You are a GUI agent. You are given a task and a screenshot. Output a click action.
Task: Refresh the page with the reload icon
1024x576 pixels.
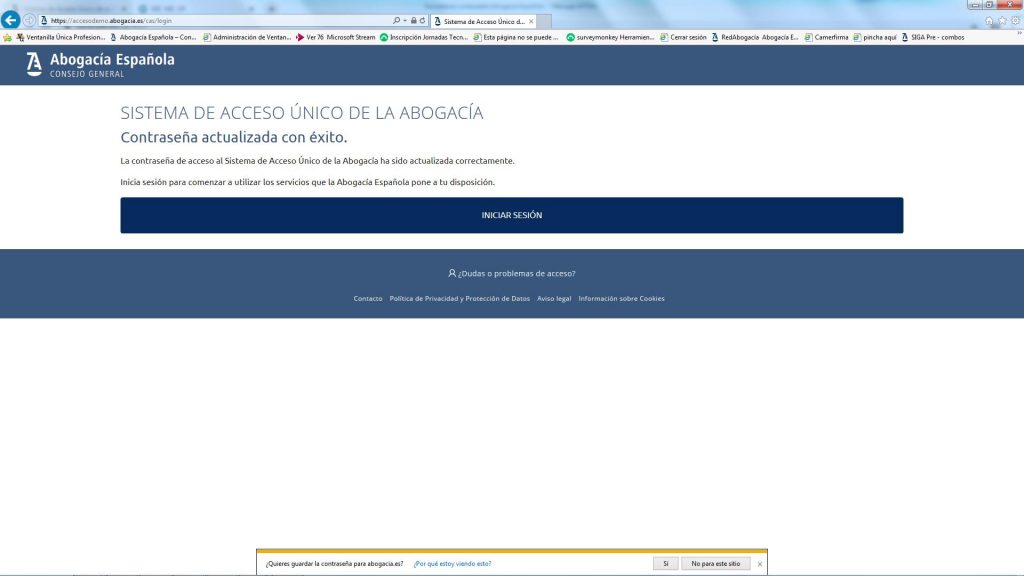pyautogui.click(x=423, y=21)
